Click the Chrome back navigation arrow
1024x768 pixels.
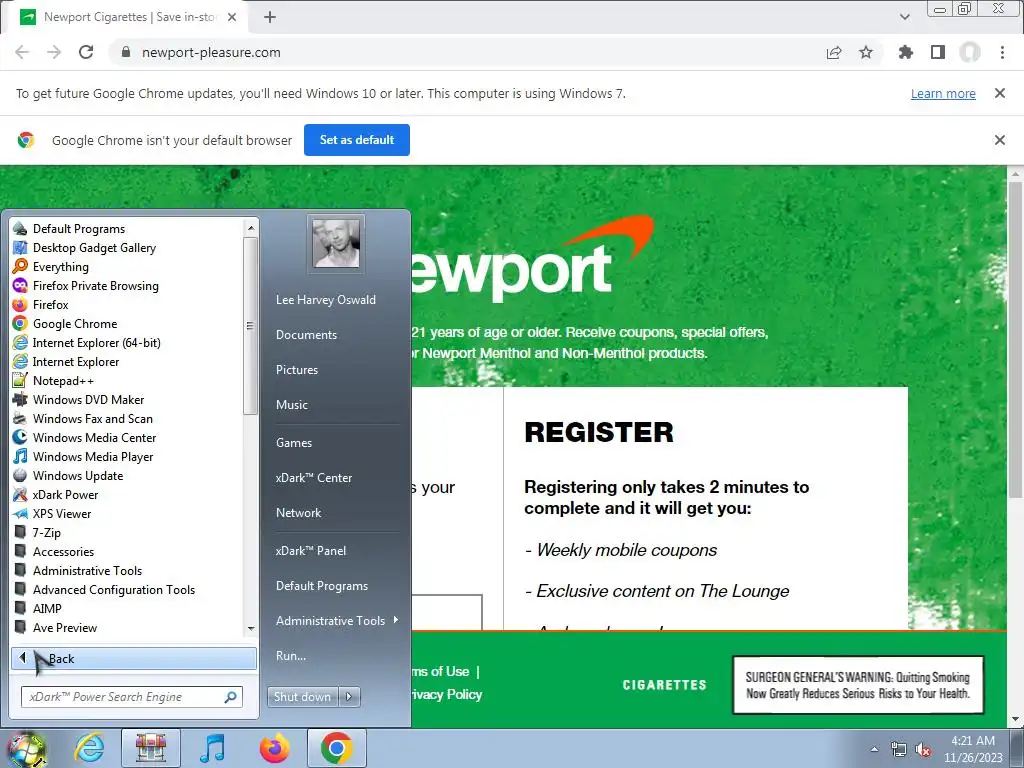coord(22,52)
